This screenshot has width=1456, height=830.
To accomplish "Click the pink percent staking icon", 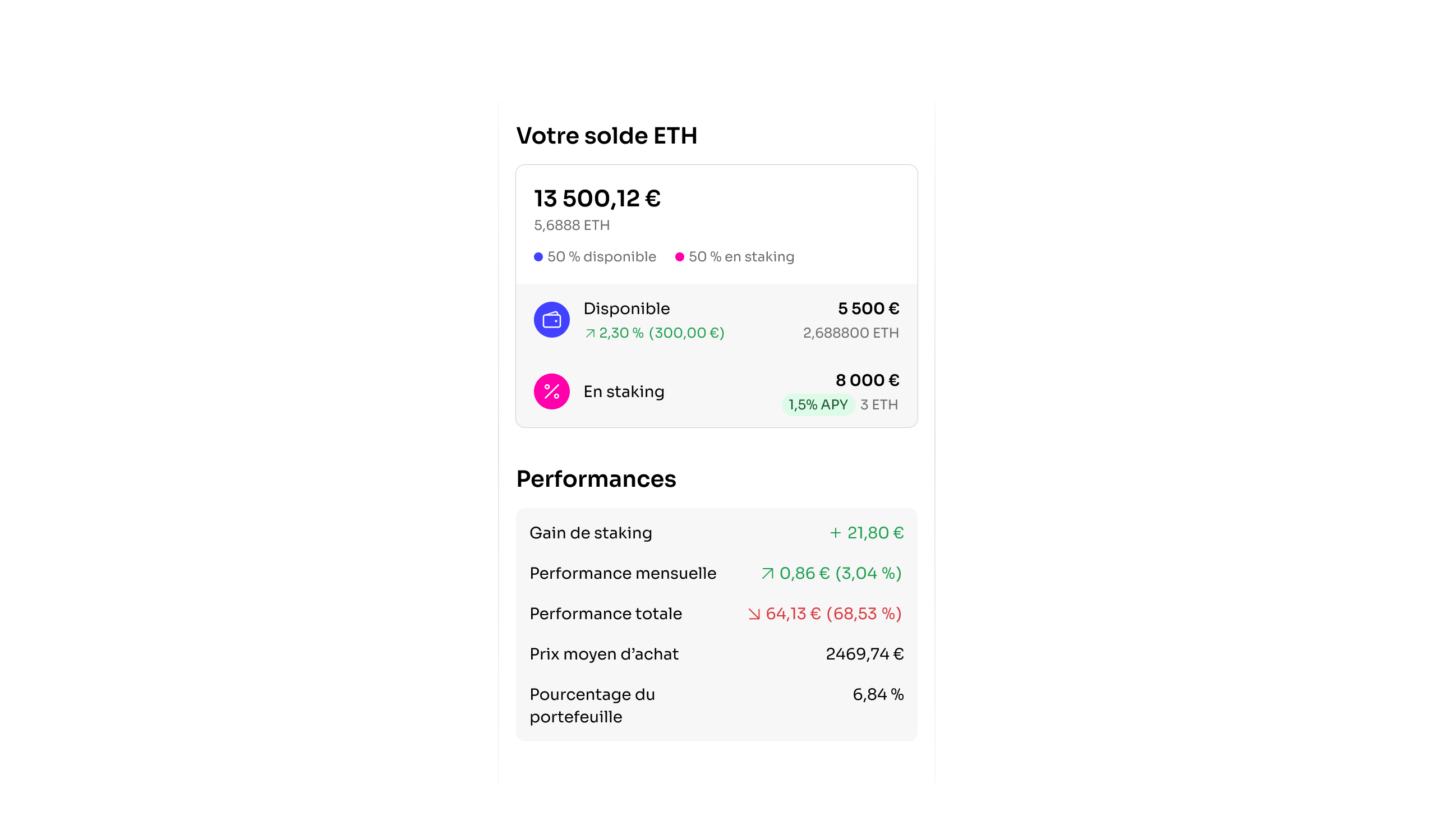I will pyautogui.click(x=551, y=391).
